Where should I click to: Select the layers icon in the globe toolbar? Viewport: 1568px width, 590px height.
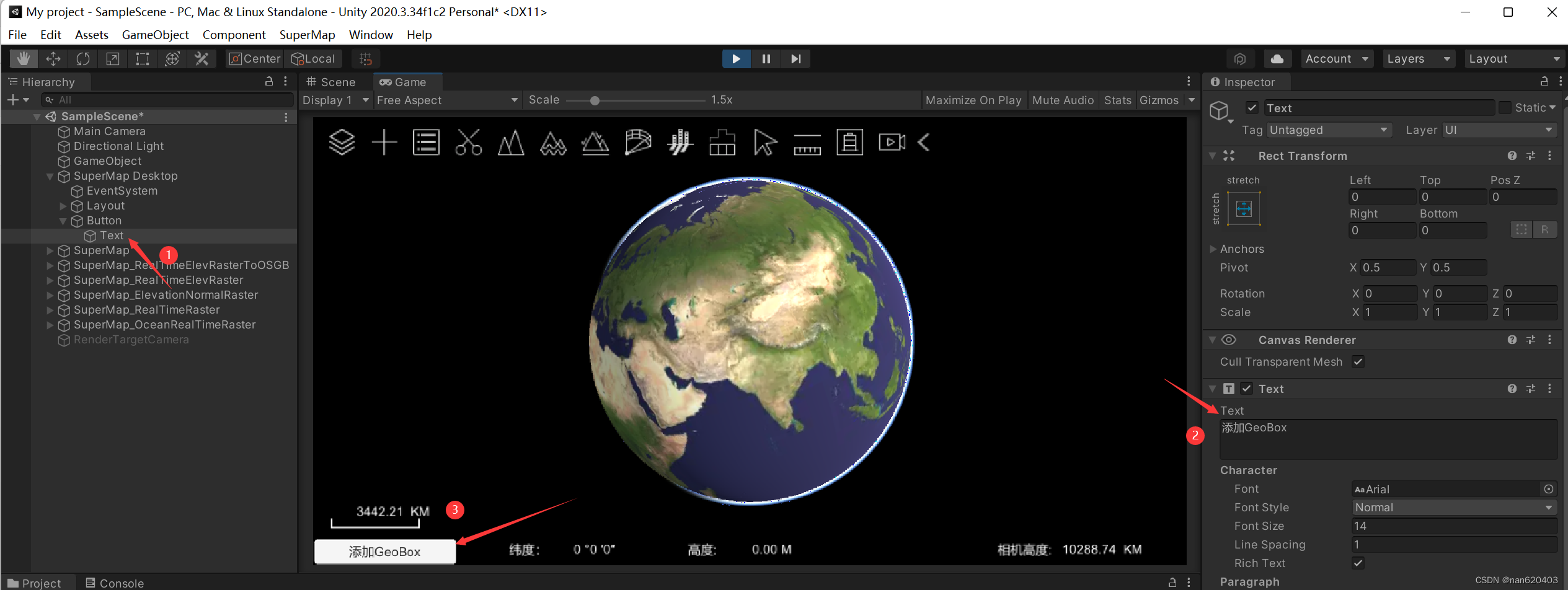342,142
